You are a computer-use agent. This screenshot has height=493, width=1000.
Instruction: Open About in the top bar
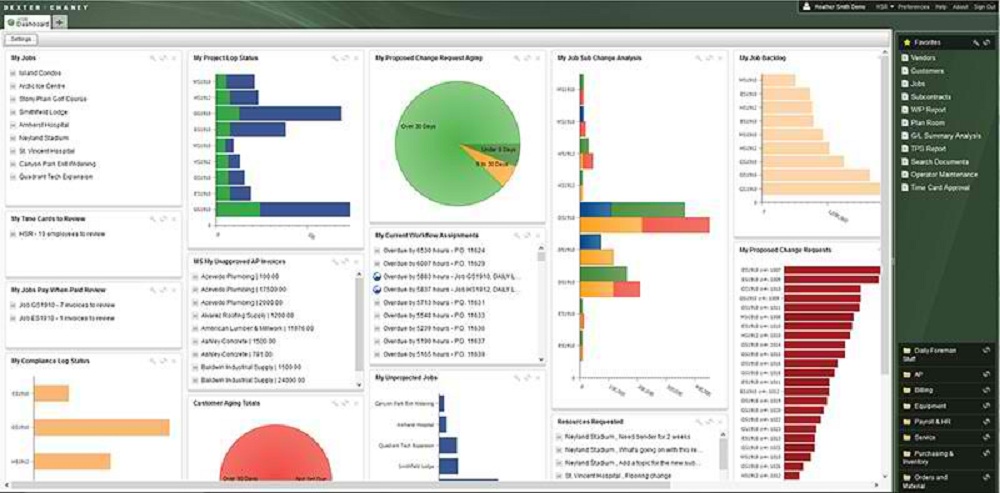click(x=960, y=7)
